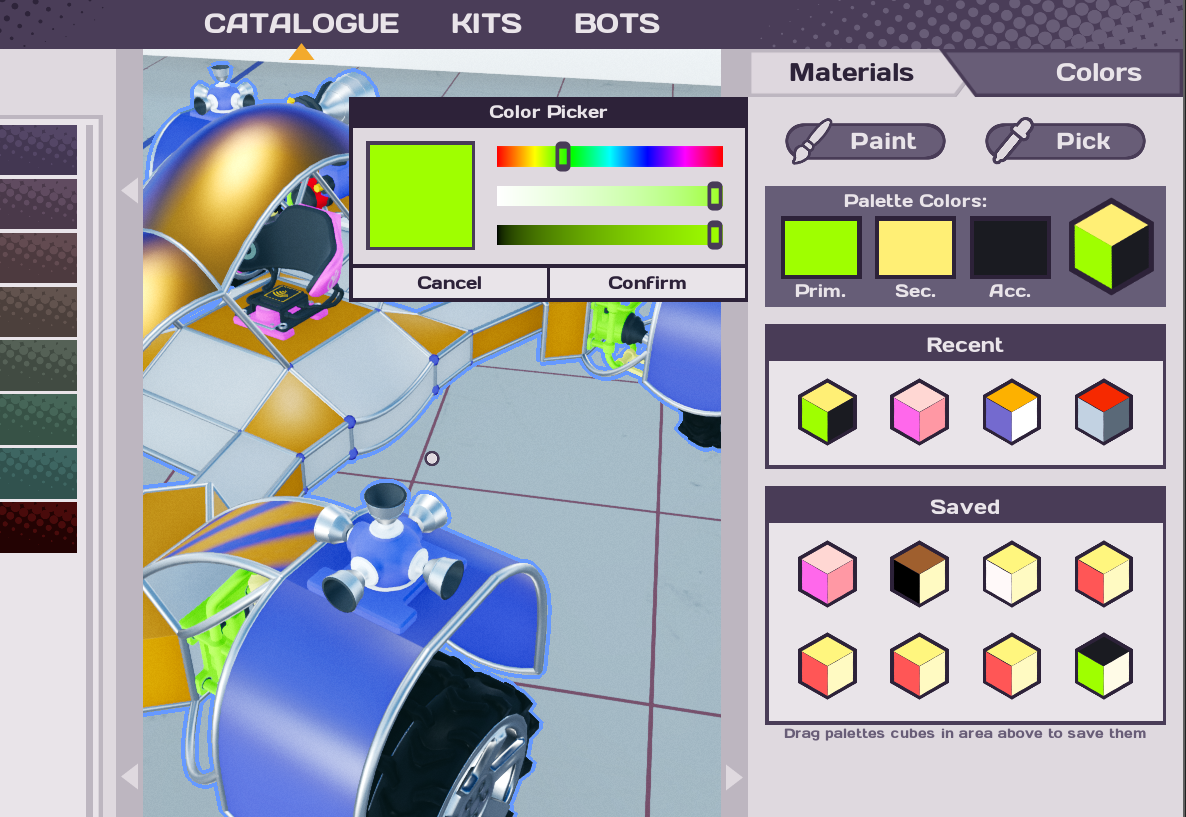Select the teal material swatch

point(38,474)
